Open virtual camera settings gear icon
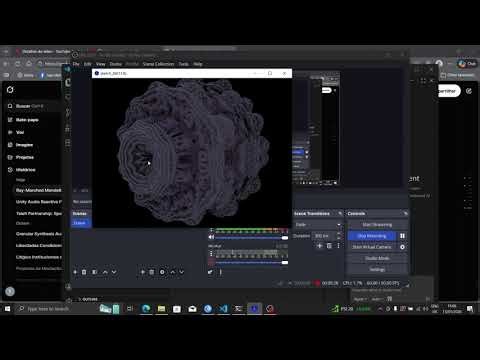 pos(402,247)
